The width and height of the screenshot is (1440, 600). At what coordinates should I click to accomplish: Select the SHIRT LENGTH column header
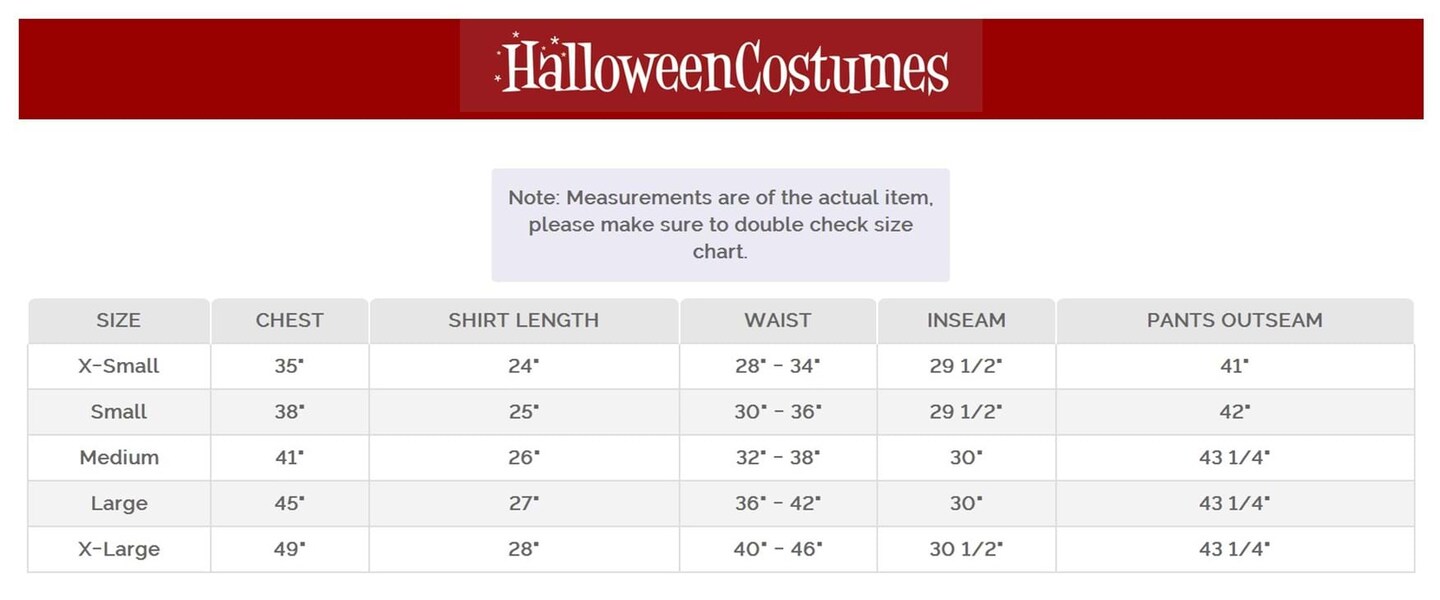(x=523, y=321)
